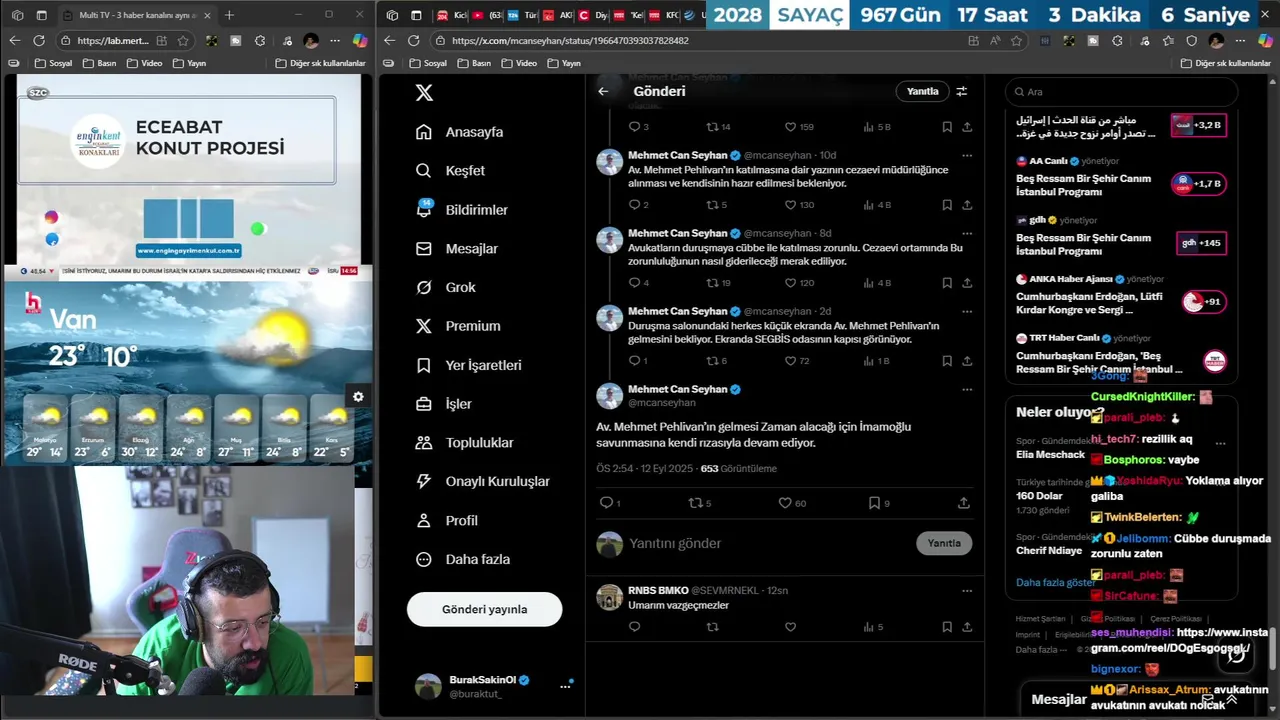Image resolution: width=1280 pixels, height=720 pixels.
Task: Open Mehmet Can Seyhan profile on main tweet
Action: pos(678,389)
